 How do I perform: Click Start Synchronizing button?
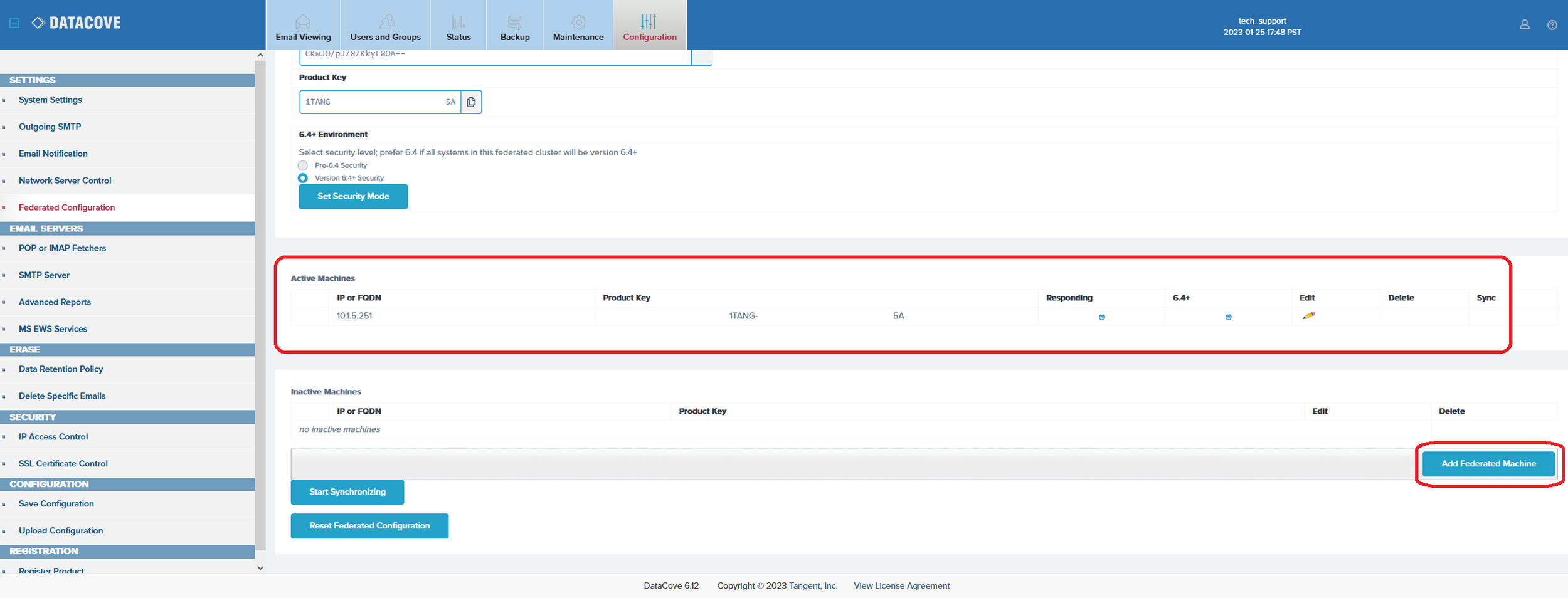click(x=347, y=492)
